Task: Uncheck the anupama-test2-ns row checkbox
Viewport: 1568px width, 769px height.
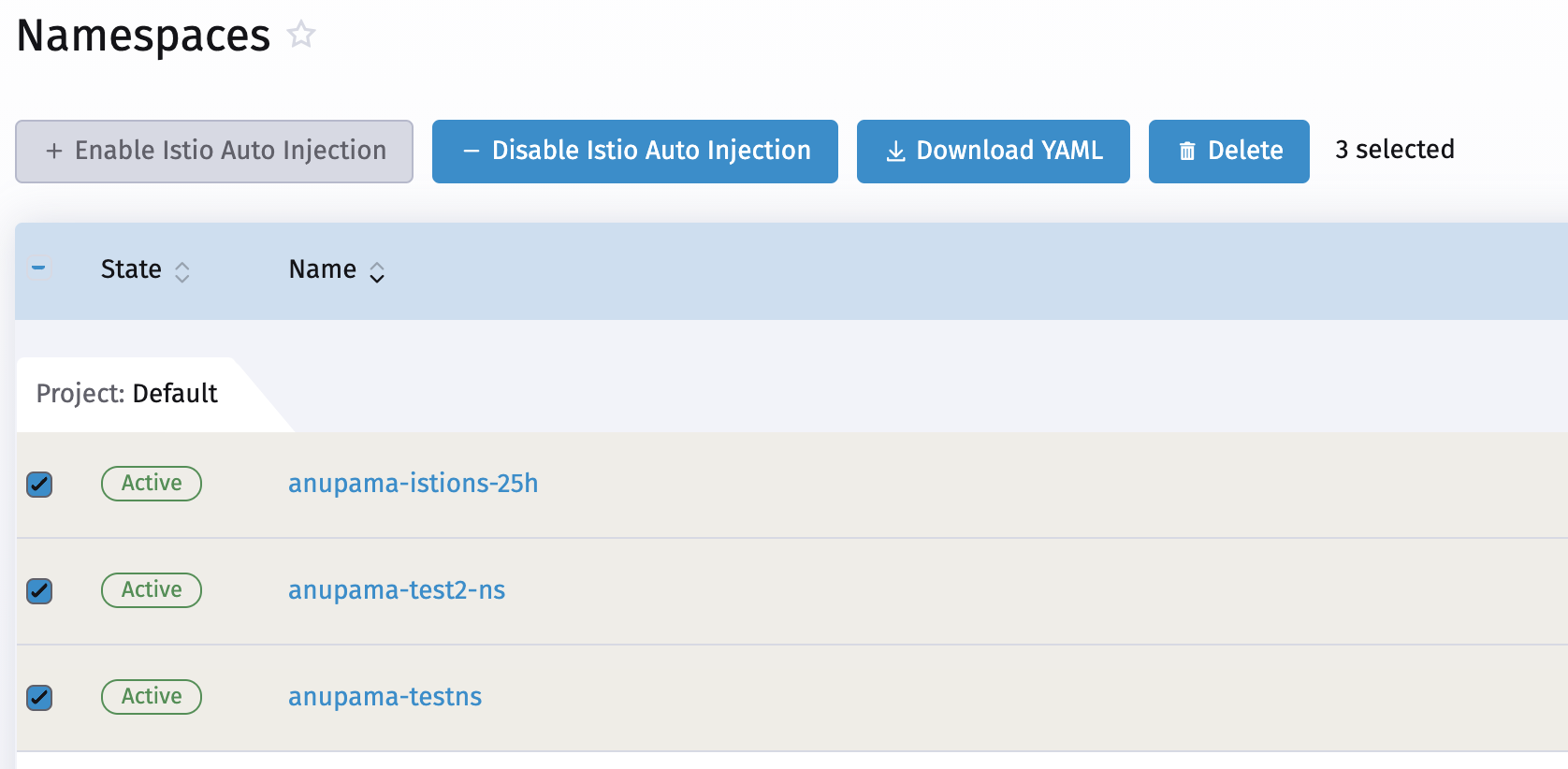Action: tap(39, 591)
